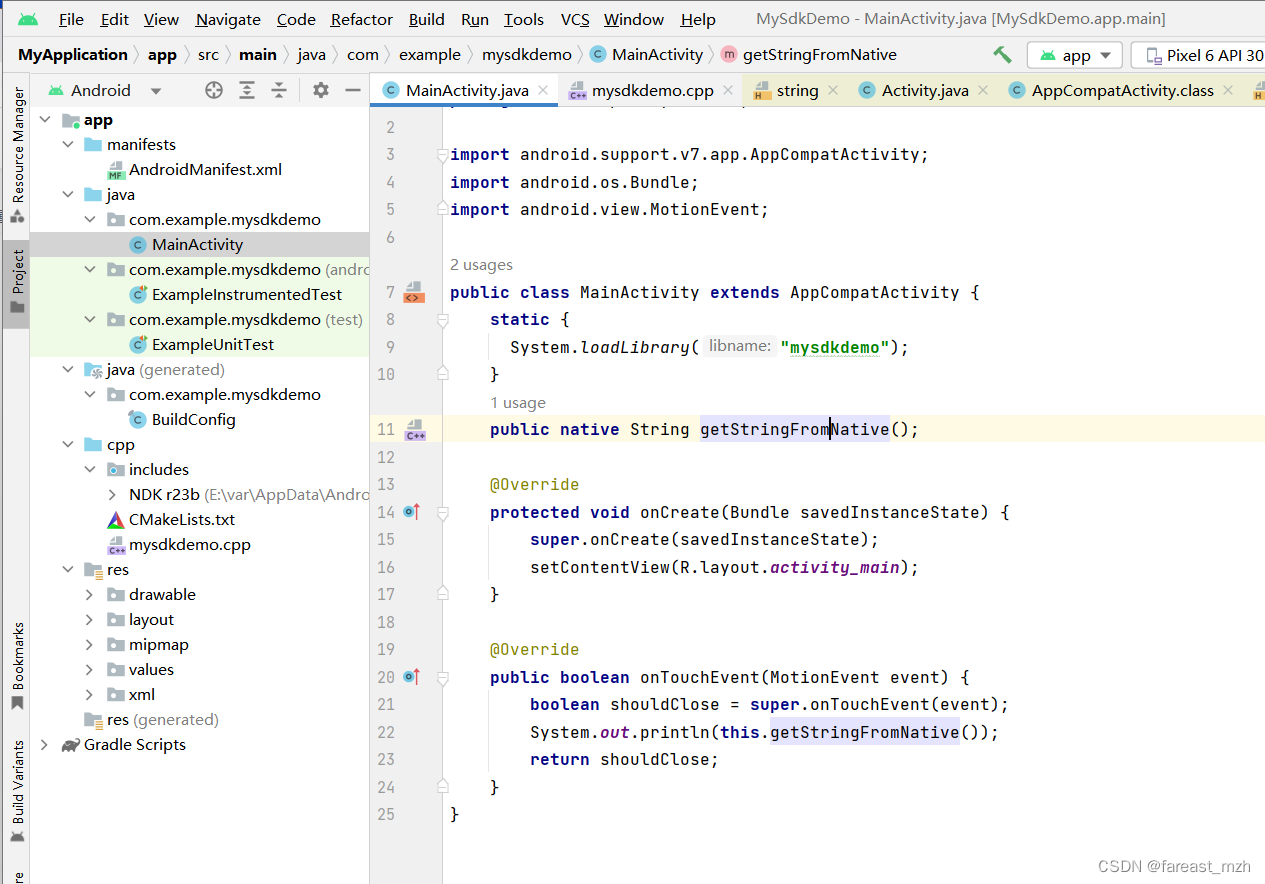
Task: Hide the Project panel with minus icon
Action: click(x=352, y=90)
